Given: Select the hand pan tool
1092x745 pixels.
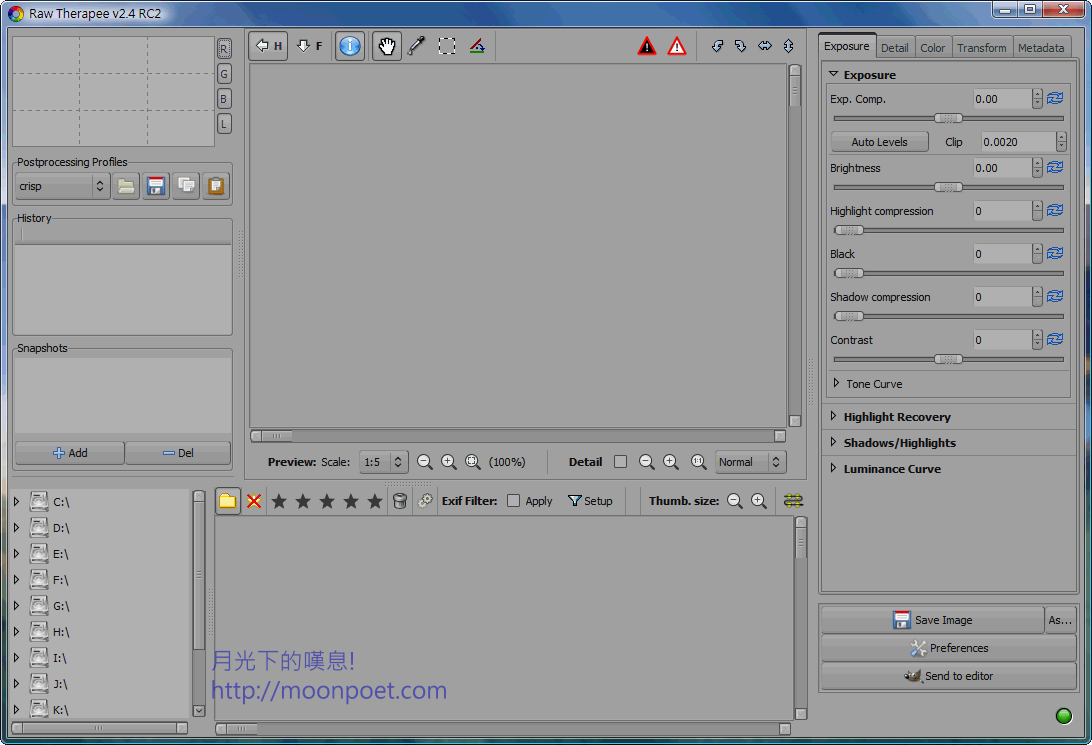Looking at the screenshot, I should (x=387, y=46).
